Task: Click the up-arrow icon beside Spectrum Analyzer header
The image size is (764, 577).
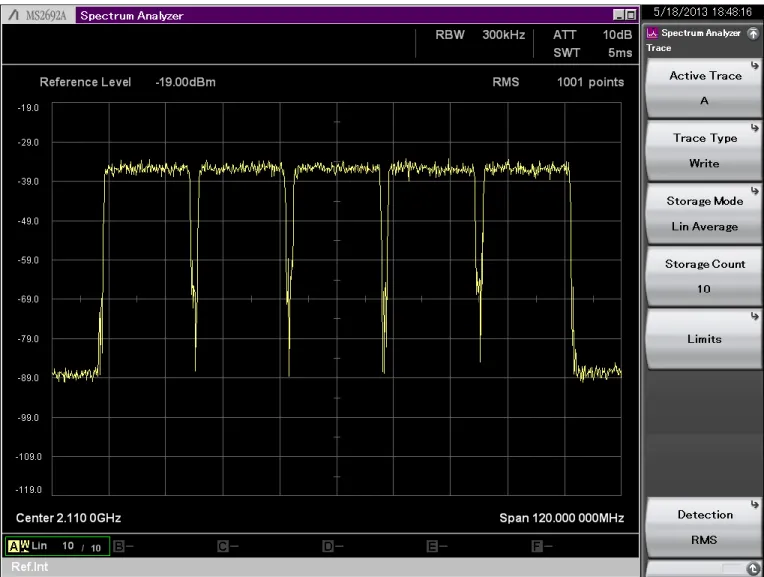Action: click(753, 33)
